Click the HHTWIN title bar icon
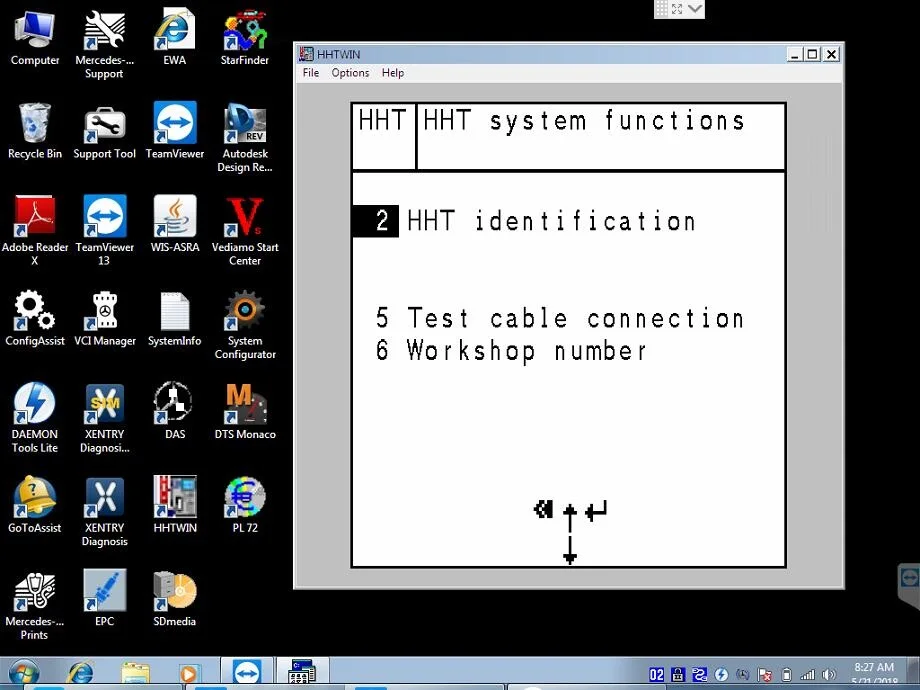The height and width of the screenshot is (690, 920). (x=306, y=54)
